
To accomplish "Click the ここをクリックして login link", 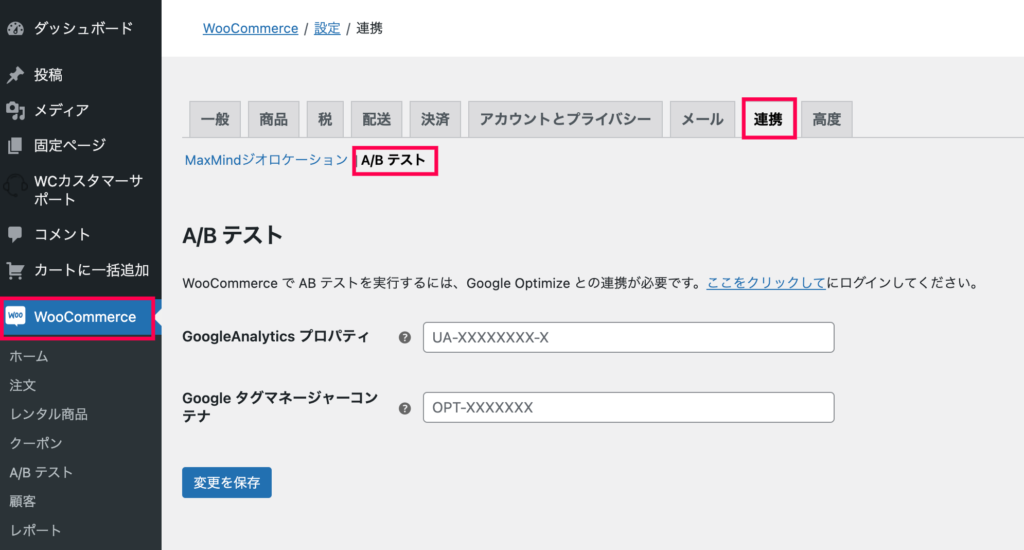I will (766, 283).
